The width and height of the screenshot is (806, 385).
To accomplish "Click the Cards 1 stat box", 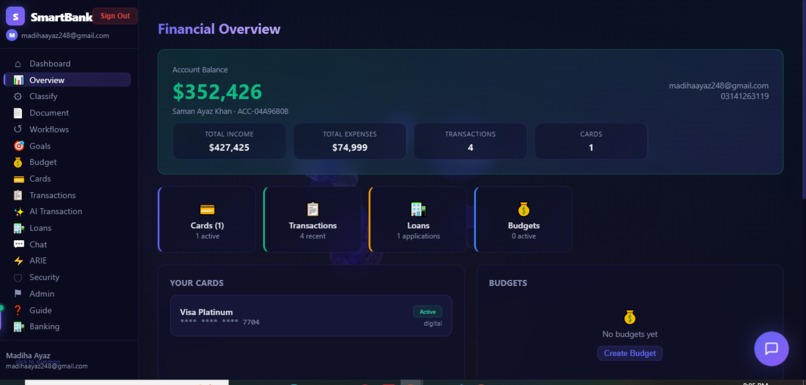I will pyautogui.click(x=591, y=141).
